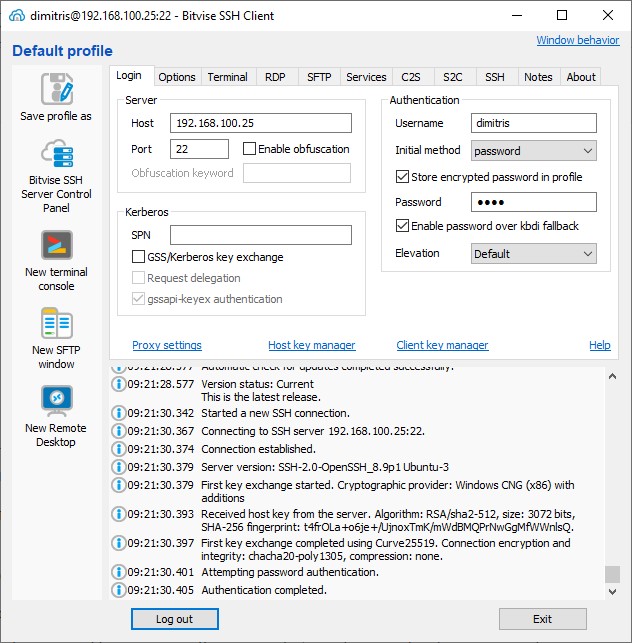Open Window behavior link
Image resolution: width=632 pixels, height=643 pixels.
578,40
